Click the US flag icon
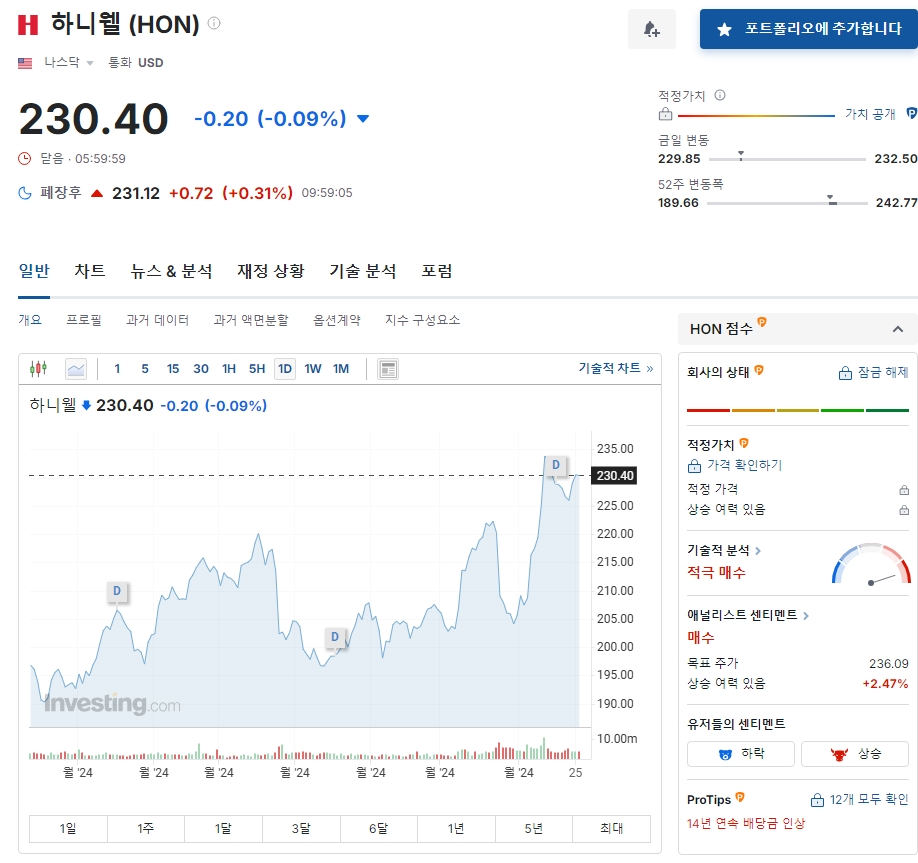Viewport: 918px width, 863px height. pyautogui.click(x=25, y=63)
